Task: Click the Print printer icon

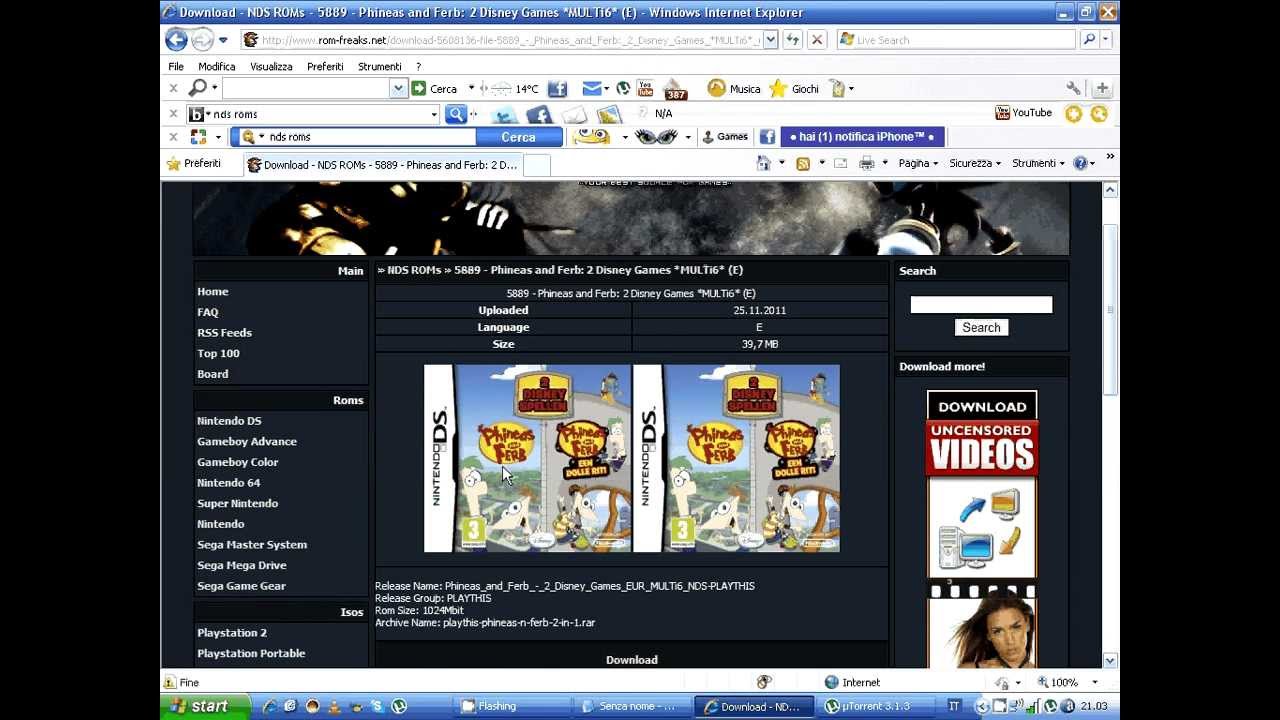Action: pyautogui.click(x=866, y=163)
